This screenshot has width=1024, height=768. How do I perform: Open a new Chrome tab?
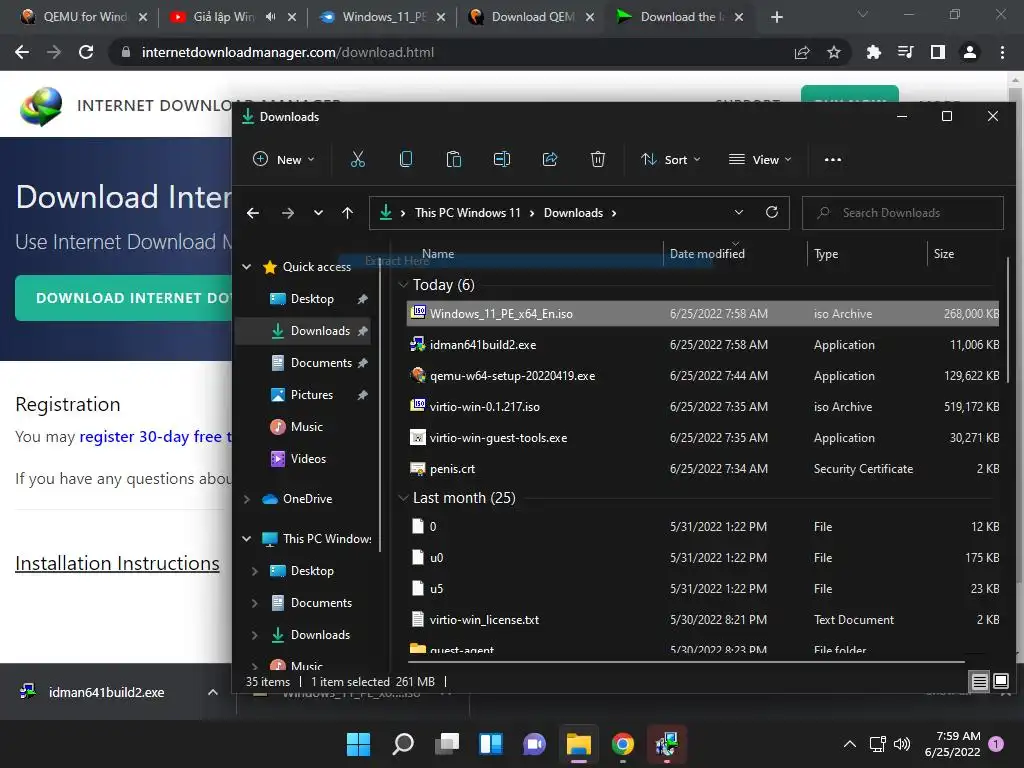[776, 17]
